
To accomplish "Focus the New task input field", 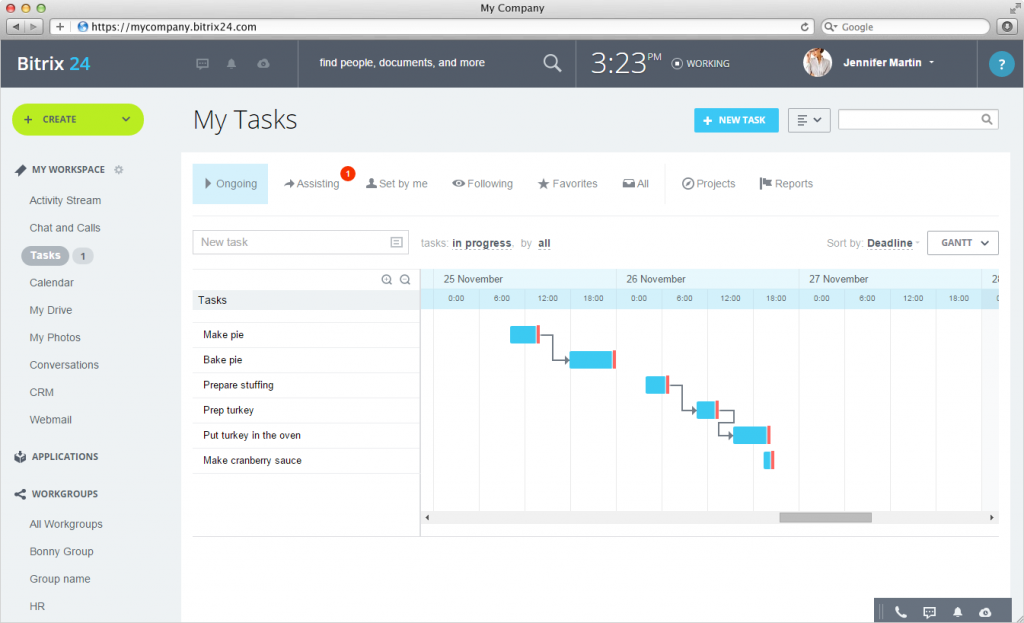I will coord(290,242).
